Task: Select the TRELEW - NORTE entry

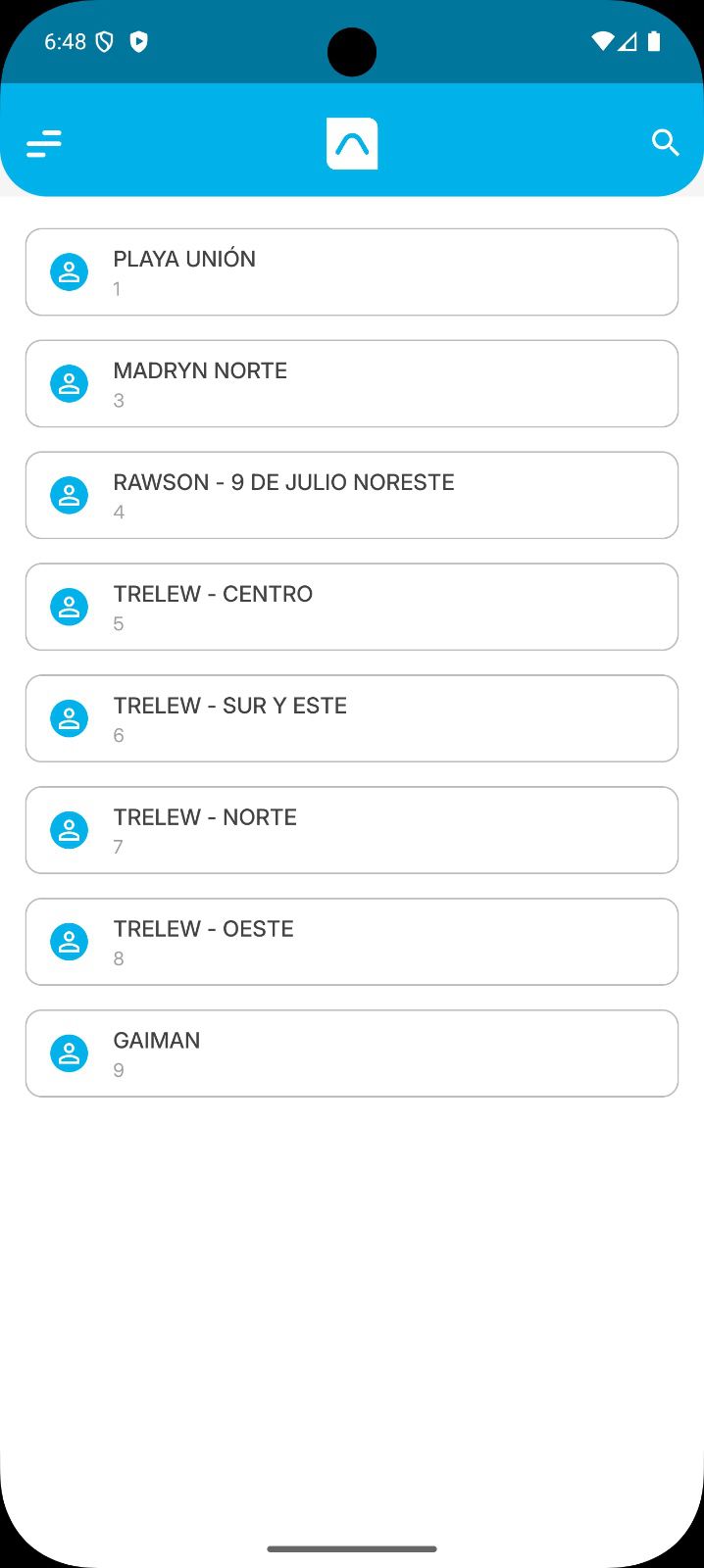Action: [x=351, y=831]
